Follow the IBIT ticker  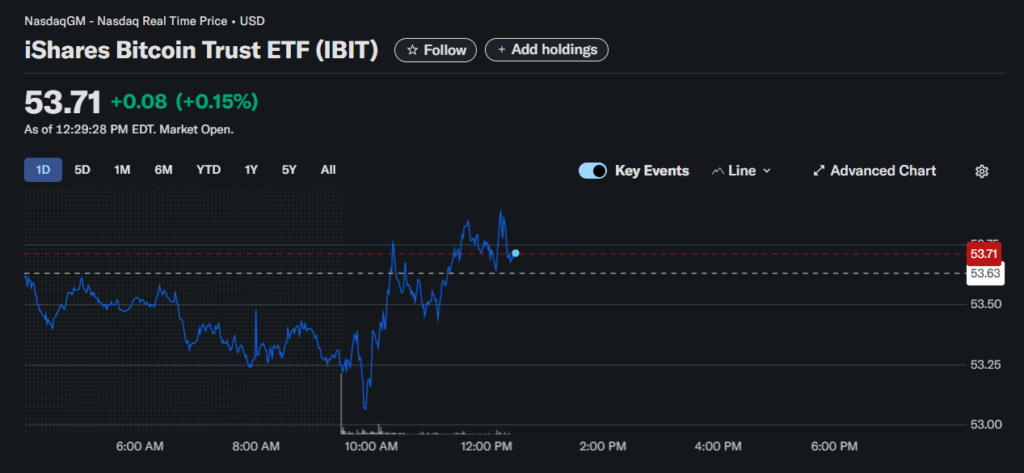click(x=436, y=50)
